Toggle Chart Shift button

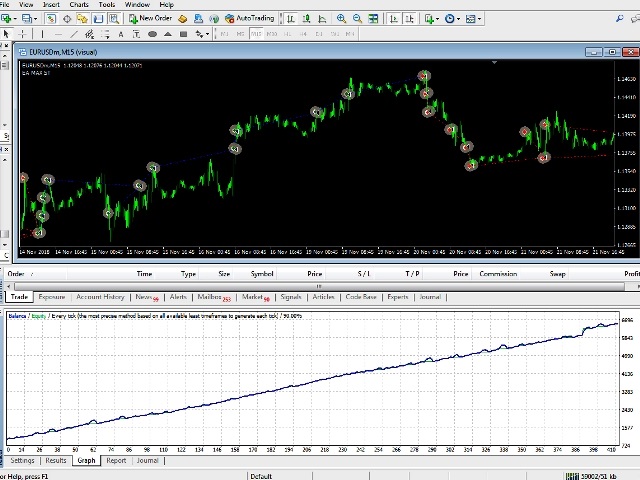point(410,18)
